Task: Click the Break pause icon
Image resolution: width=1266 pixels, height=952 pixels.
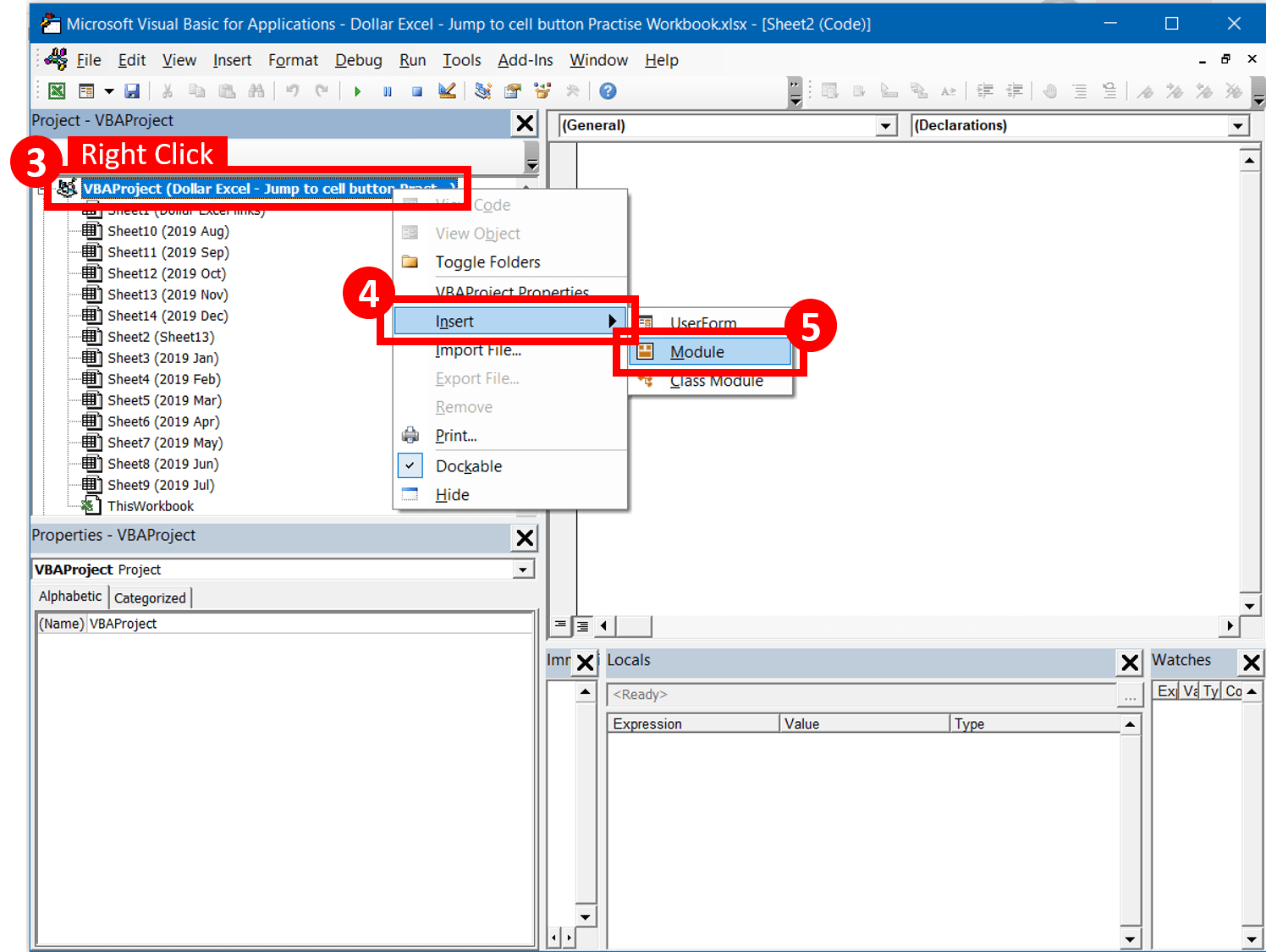Action: pos(388,91)
